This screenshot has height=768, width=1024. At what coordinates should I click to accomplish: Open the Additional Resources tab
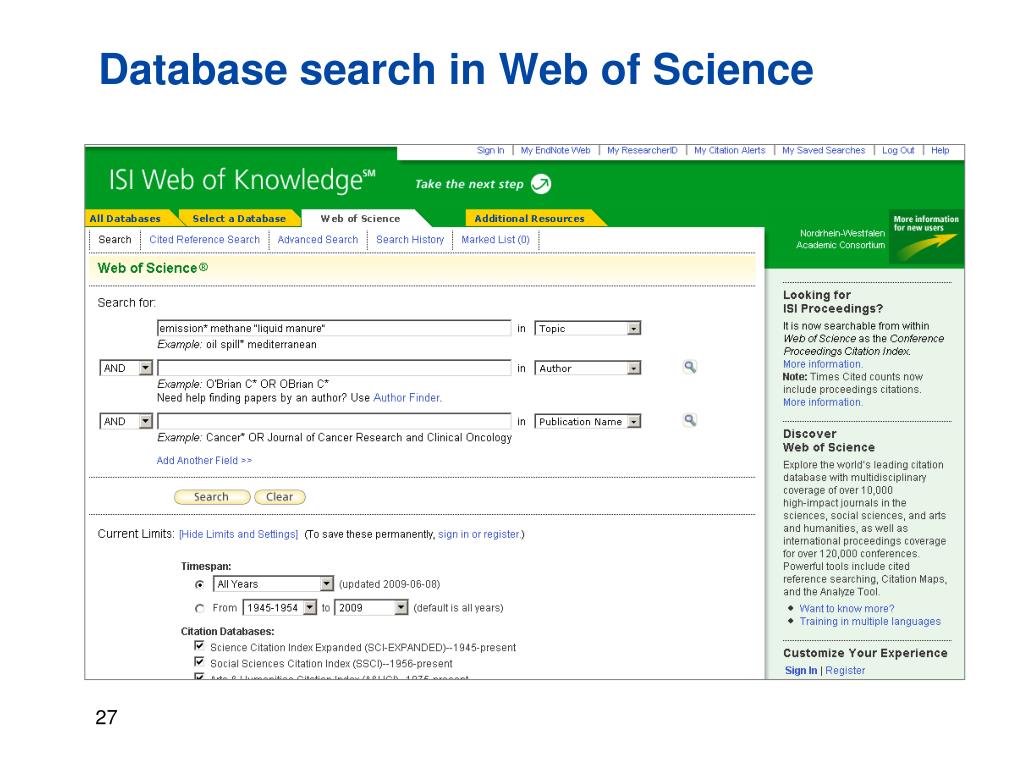click(x=530, y=219)
